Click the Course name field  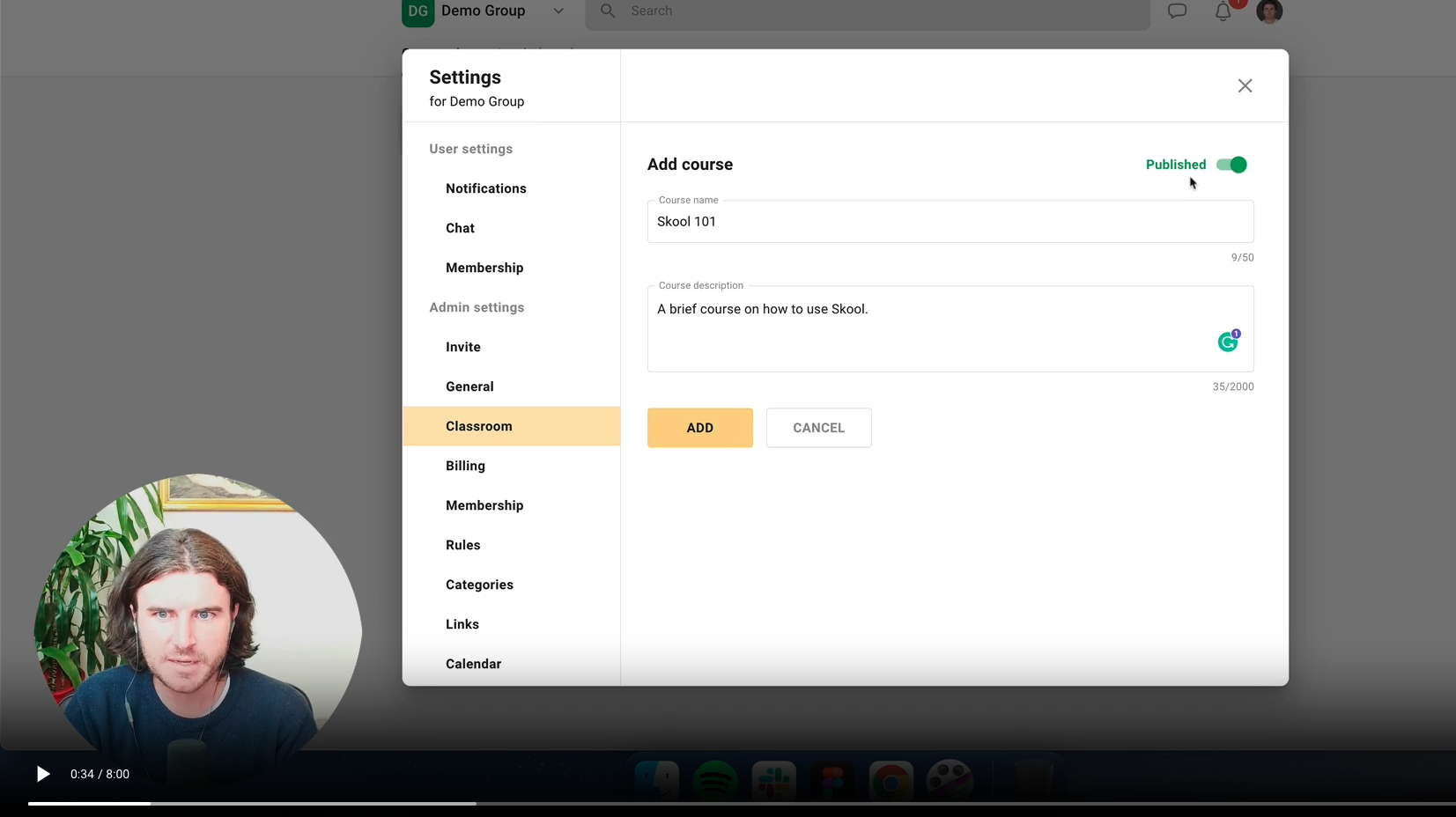coord(950,222)
